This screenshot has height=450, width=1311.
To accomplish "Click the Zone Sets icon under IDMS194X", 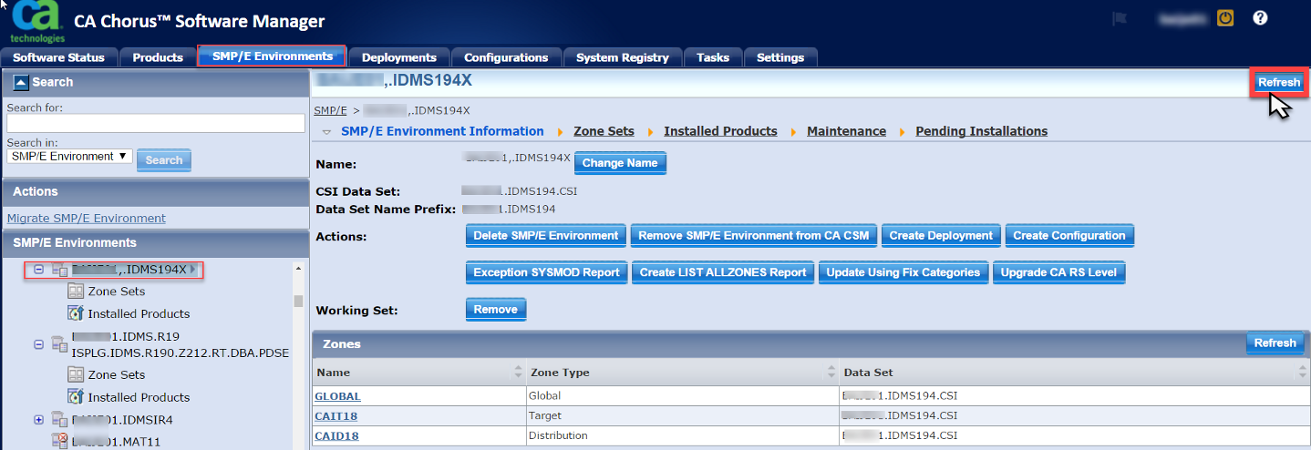I will (75, 292).
